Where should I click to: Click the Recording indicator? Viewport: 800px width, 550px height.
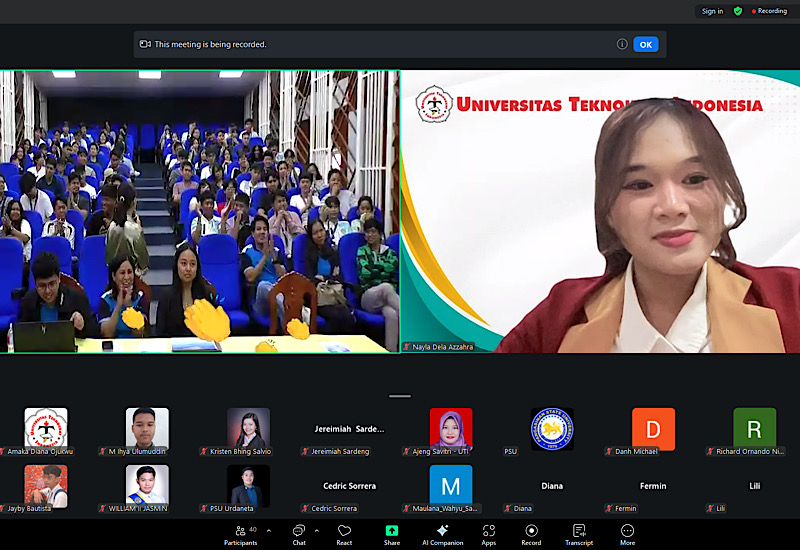[x=769, y=11]
